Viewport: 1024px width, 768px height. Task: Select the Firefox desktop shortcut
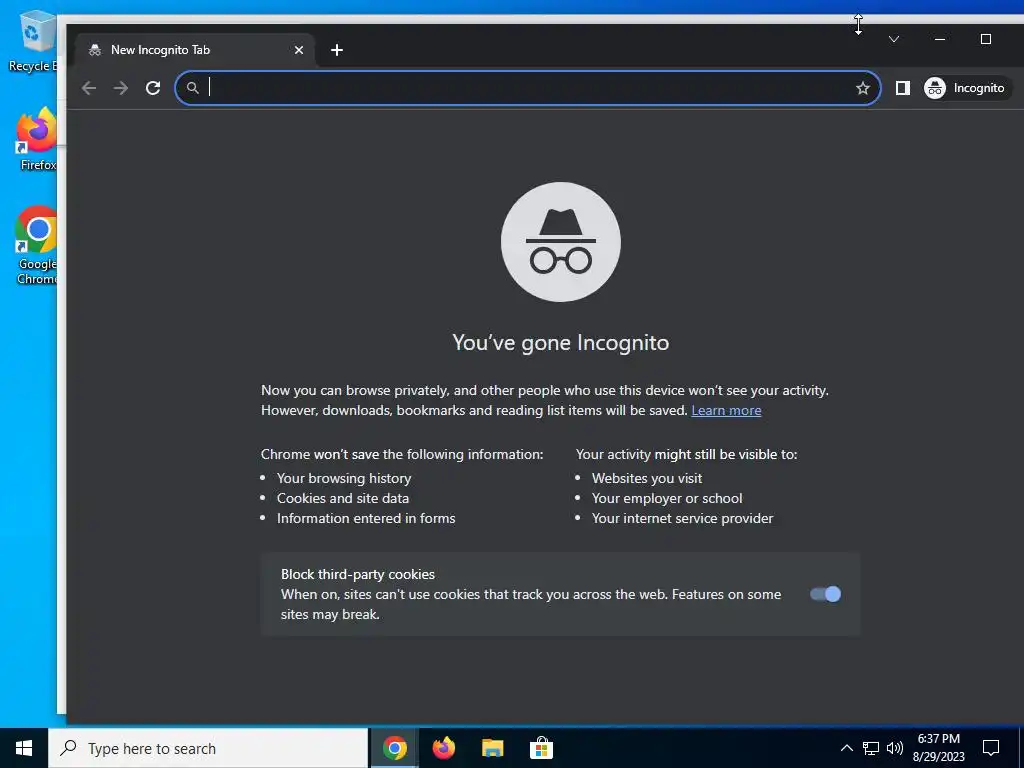37,140
